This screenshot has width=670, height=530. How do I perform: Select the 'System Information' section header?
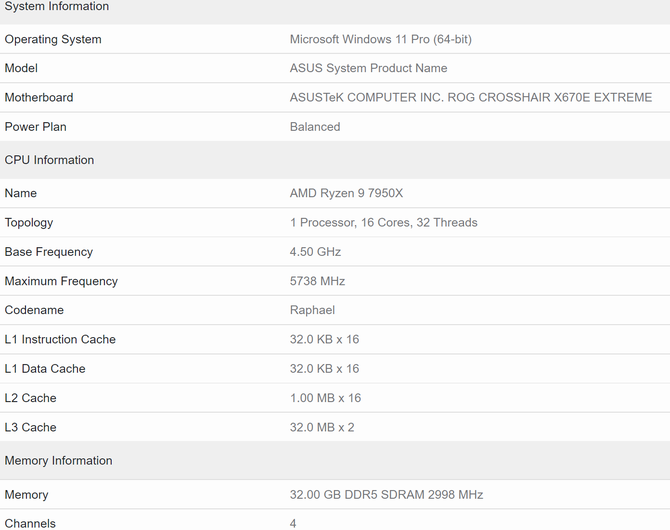(x=57, y=6)
